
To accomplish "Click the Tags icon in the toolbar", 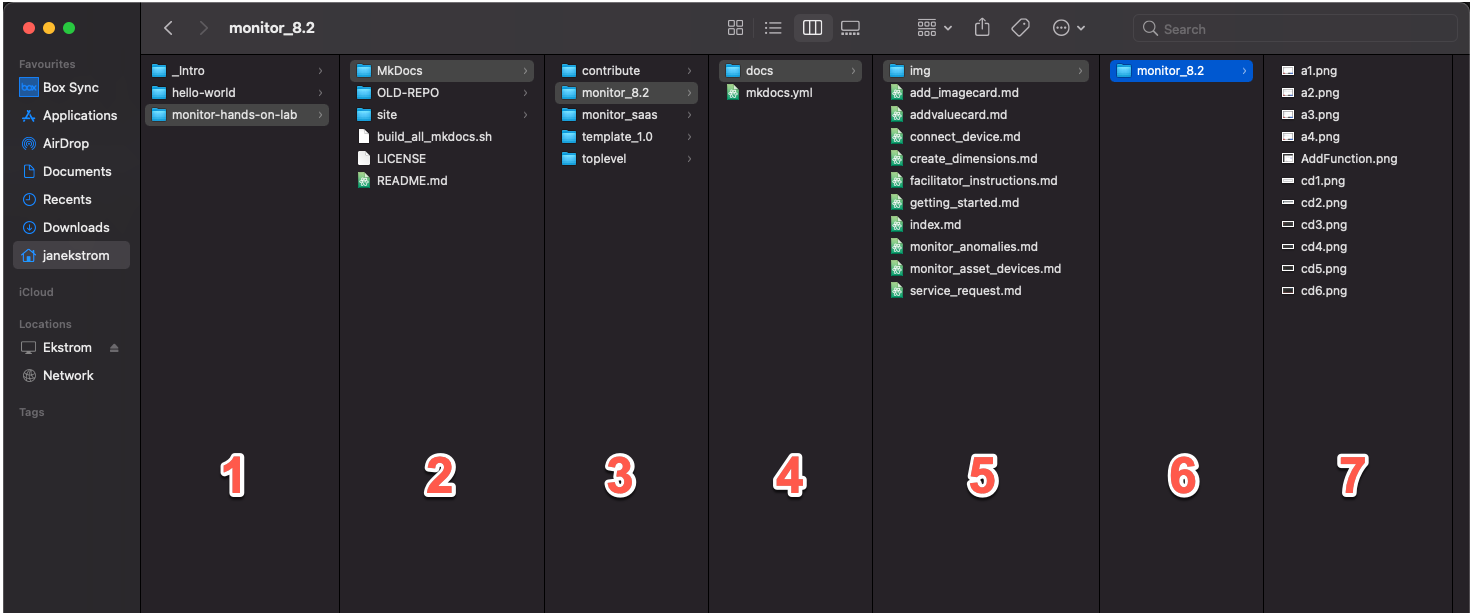I will pyautogui.click(x=1020, y=28).
